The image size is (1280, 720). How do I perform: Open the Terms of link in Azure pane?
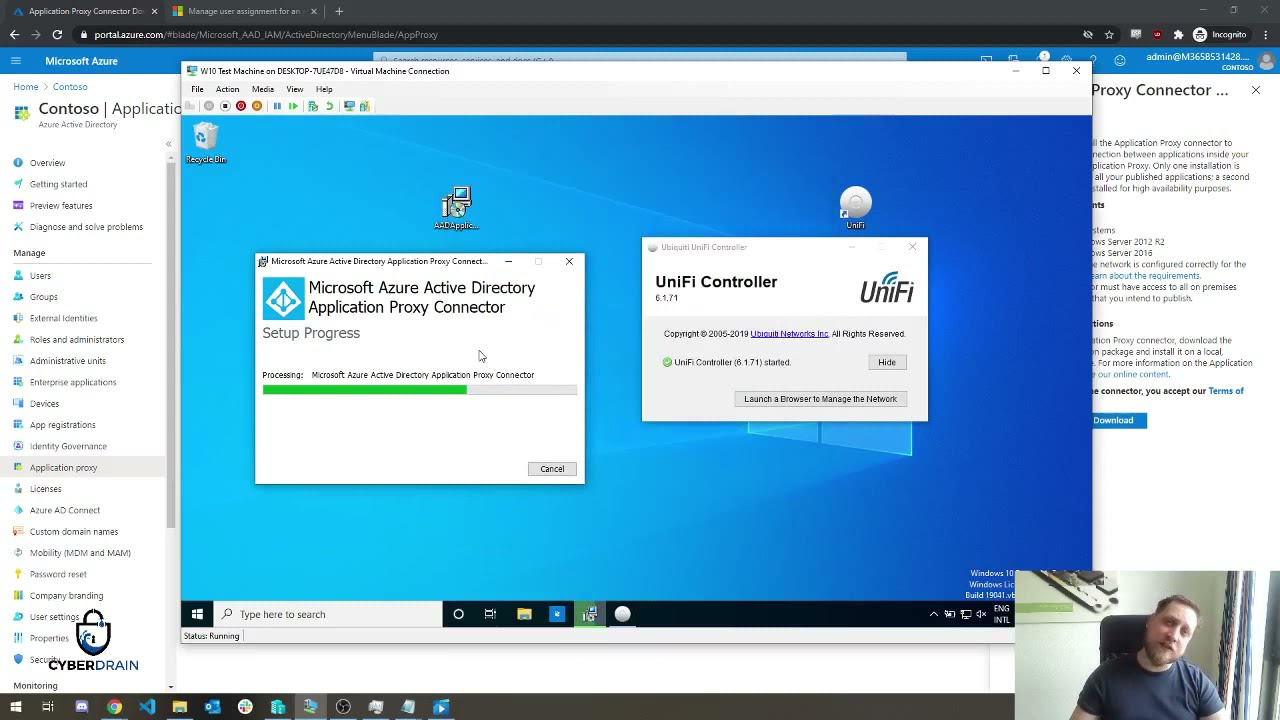click(x=1225, y=391)
